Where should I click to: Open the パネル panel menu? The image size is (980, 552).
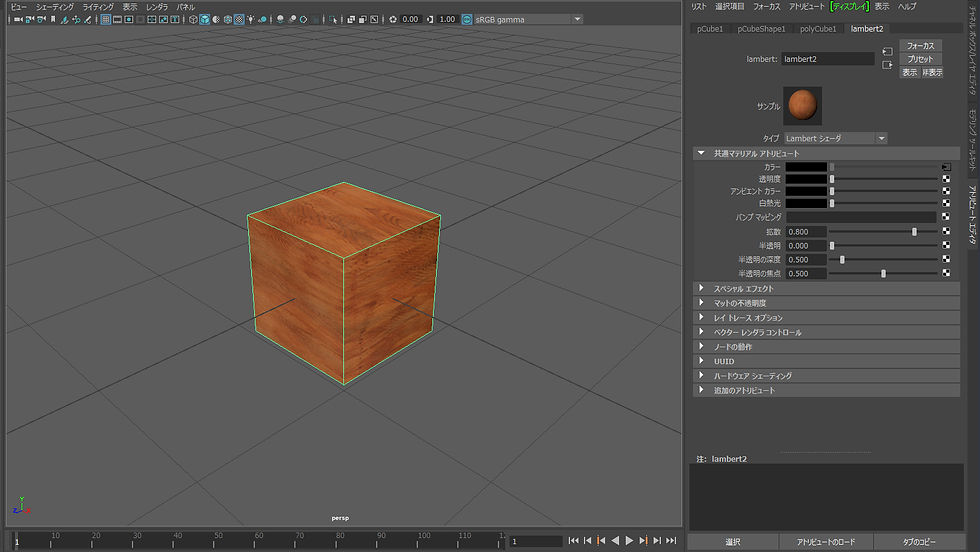186,7
